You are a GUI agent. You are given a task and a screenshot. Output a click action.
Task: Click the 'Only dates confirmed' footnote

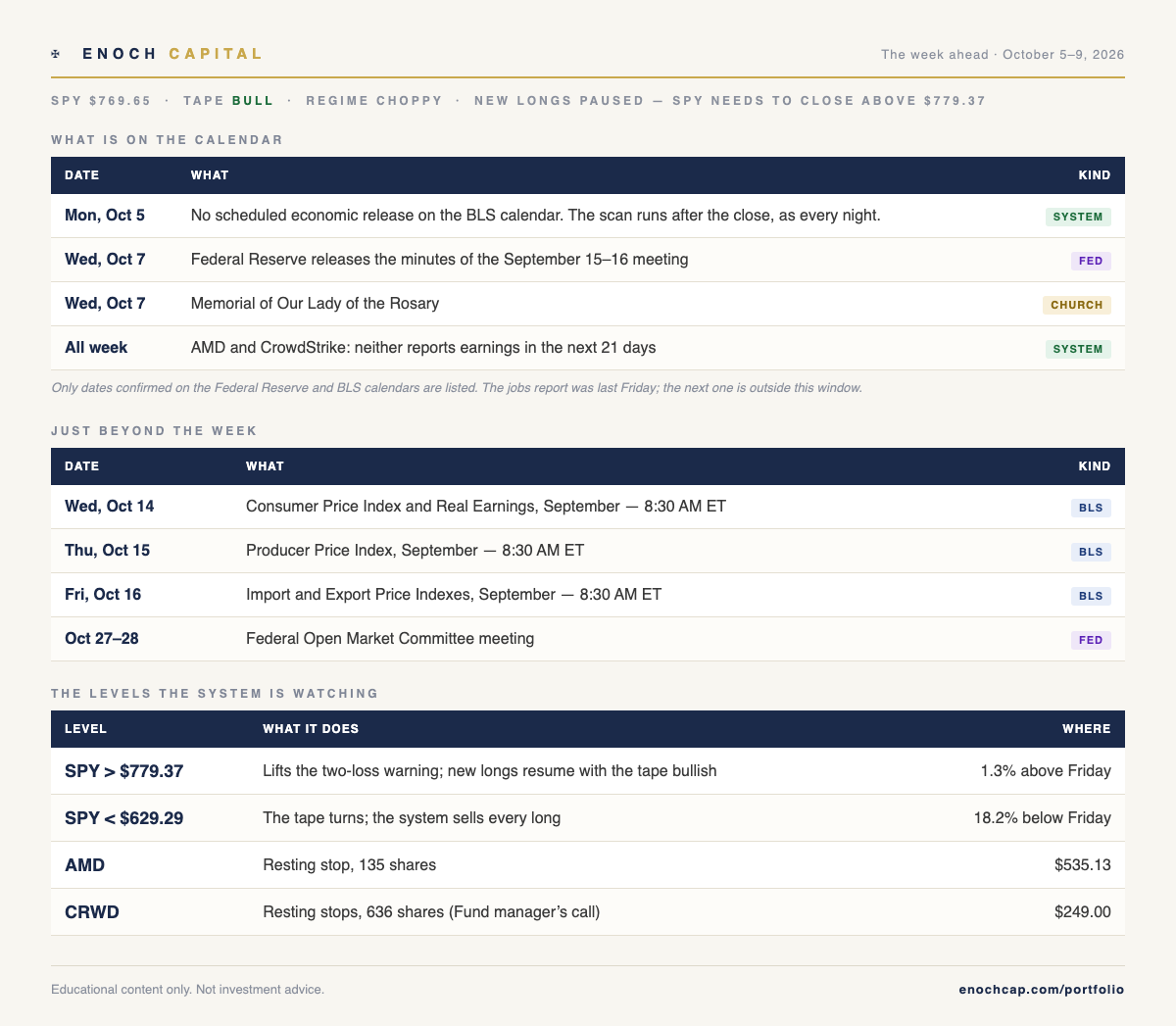tap(457, 388)
